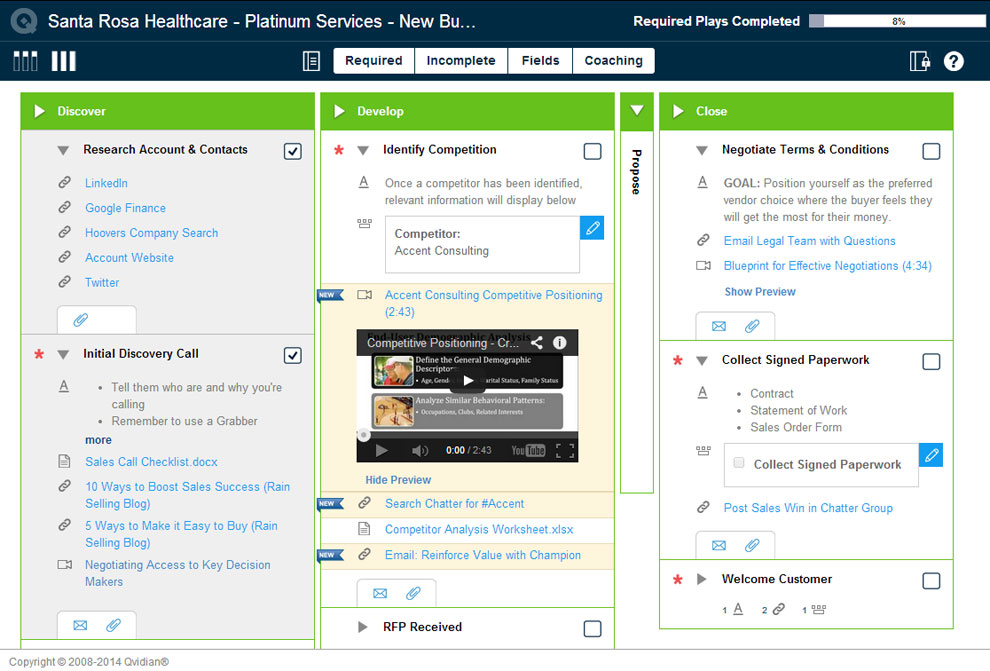Check Welcome Customer checkbox
Viewport: 990px width, 671px height.
pyautogui.click(x=931, y=581)
